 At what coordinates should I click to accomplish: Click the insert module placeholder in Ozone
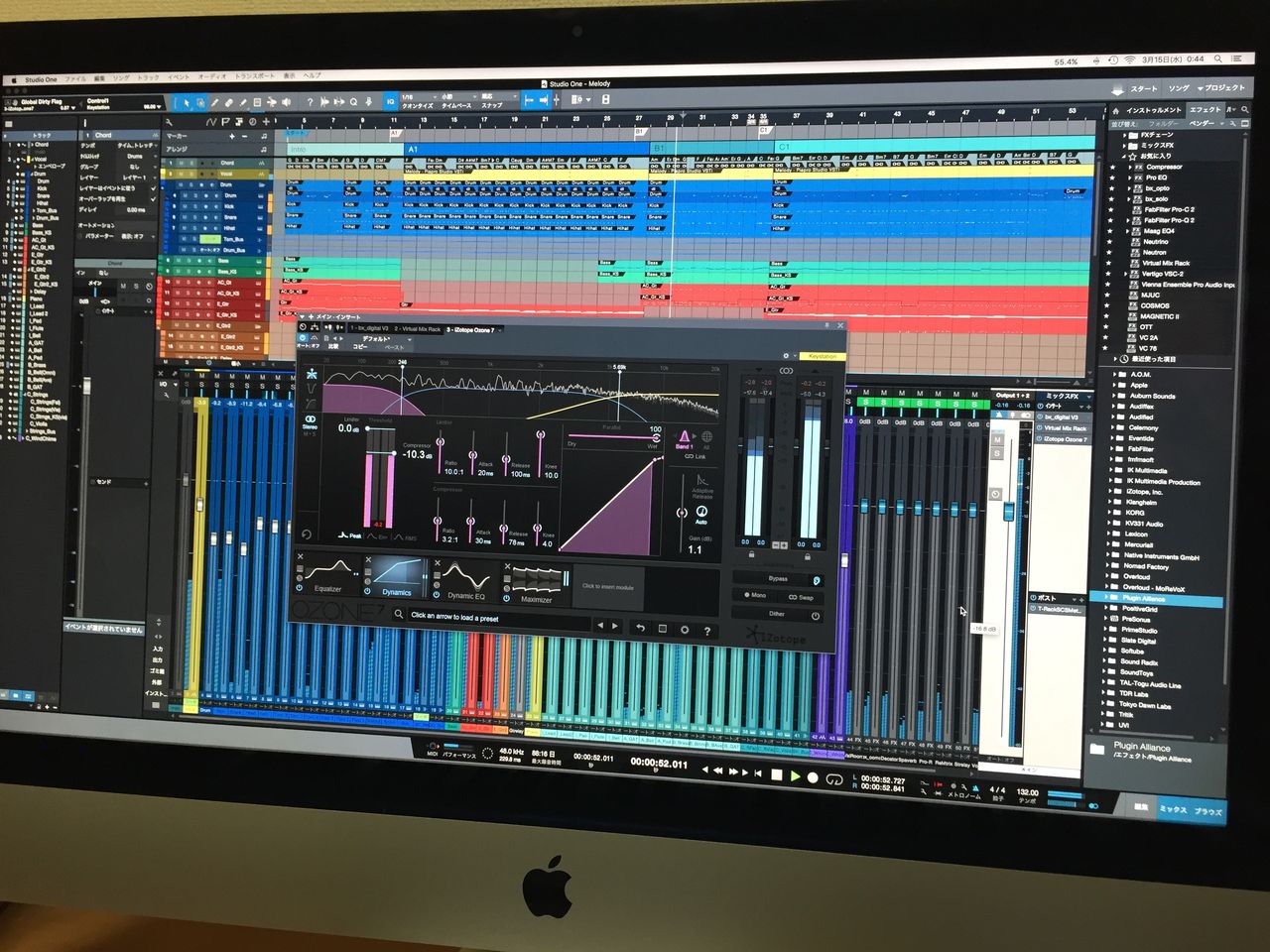608,586
